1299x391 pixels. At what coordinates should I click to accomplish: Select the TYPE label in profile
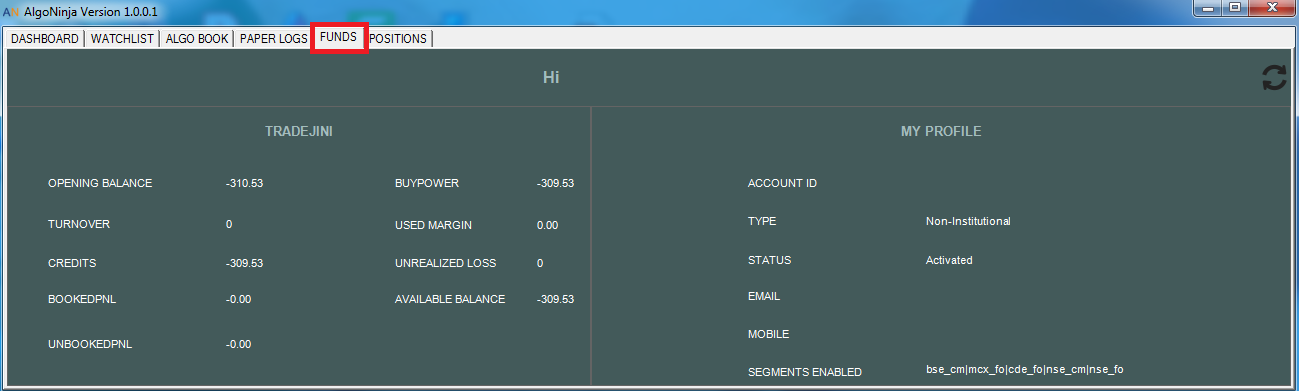tap(762, 222)
